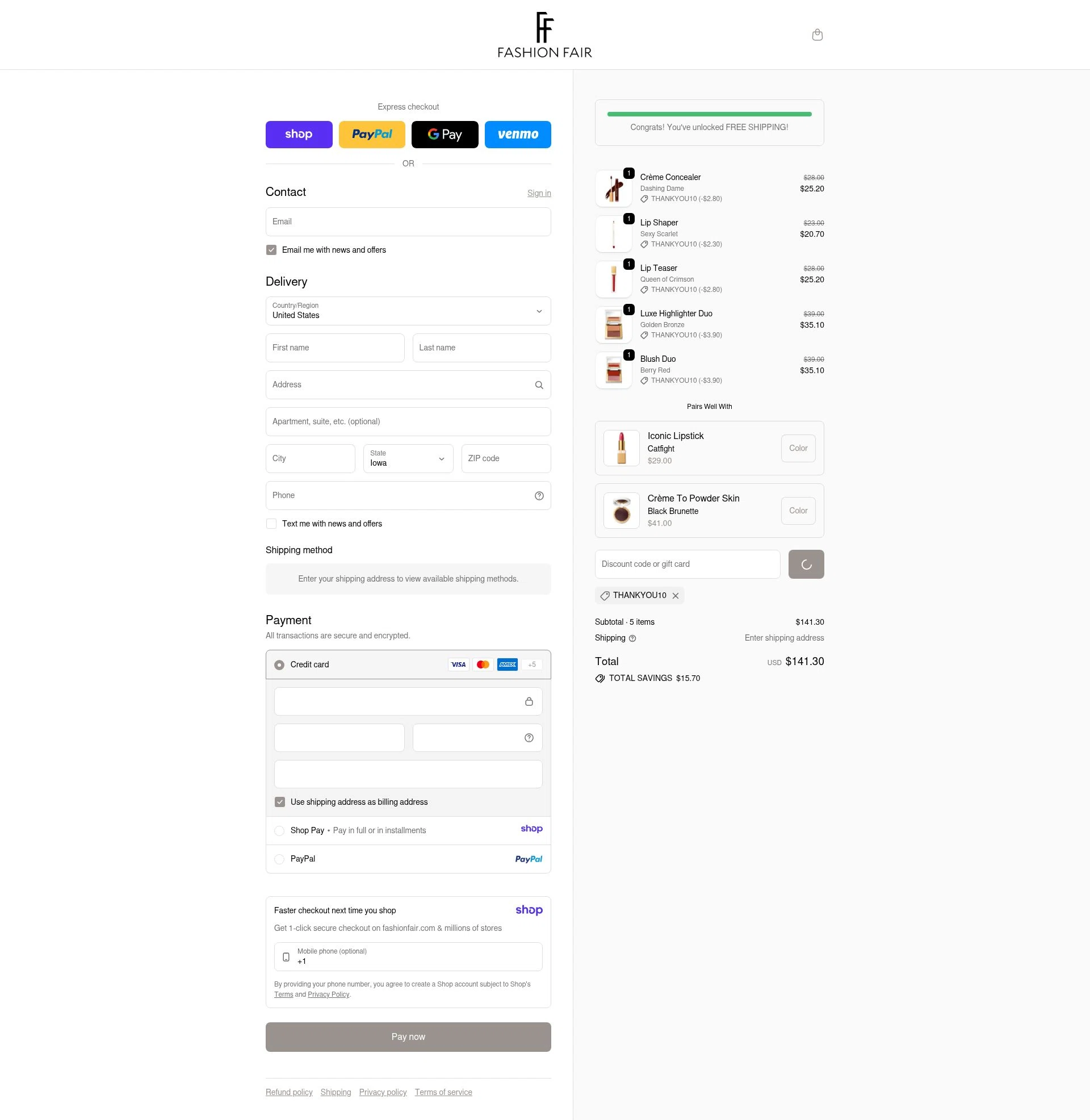
Task: Click the Lip Teaser product thumbnail
Action: point(613,279)
